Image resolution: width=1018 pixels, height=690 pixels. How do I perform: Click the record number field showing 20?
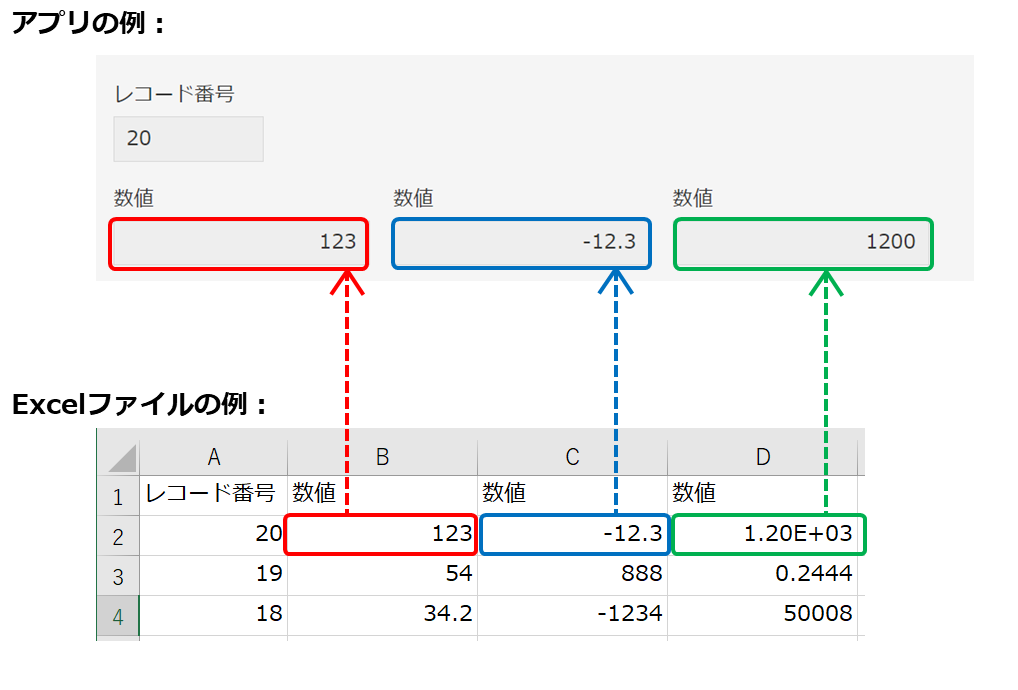pyautogui.click(x=188, y=139)
